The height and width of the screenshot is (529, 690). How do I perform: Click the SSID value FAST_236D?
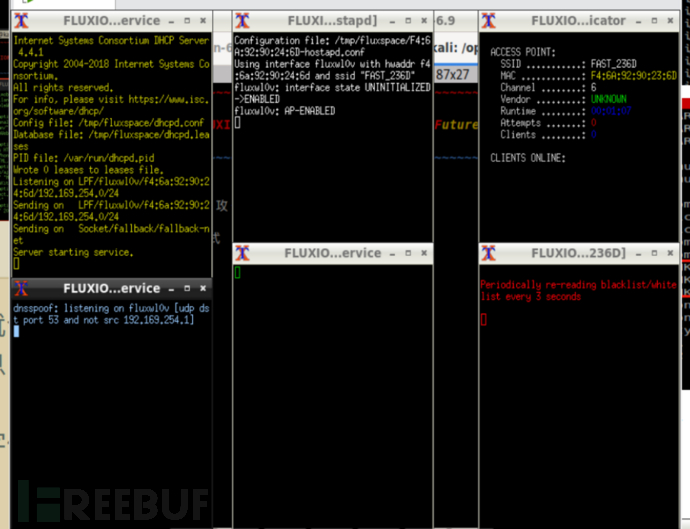coord(613,64)
